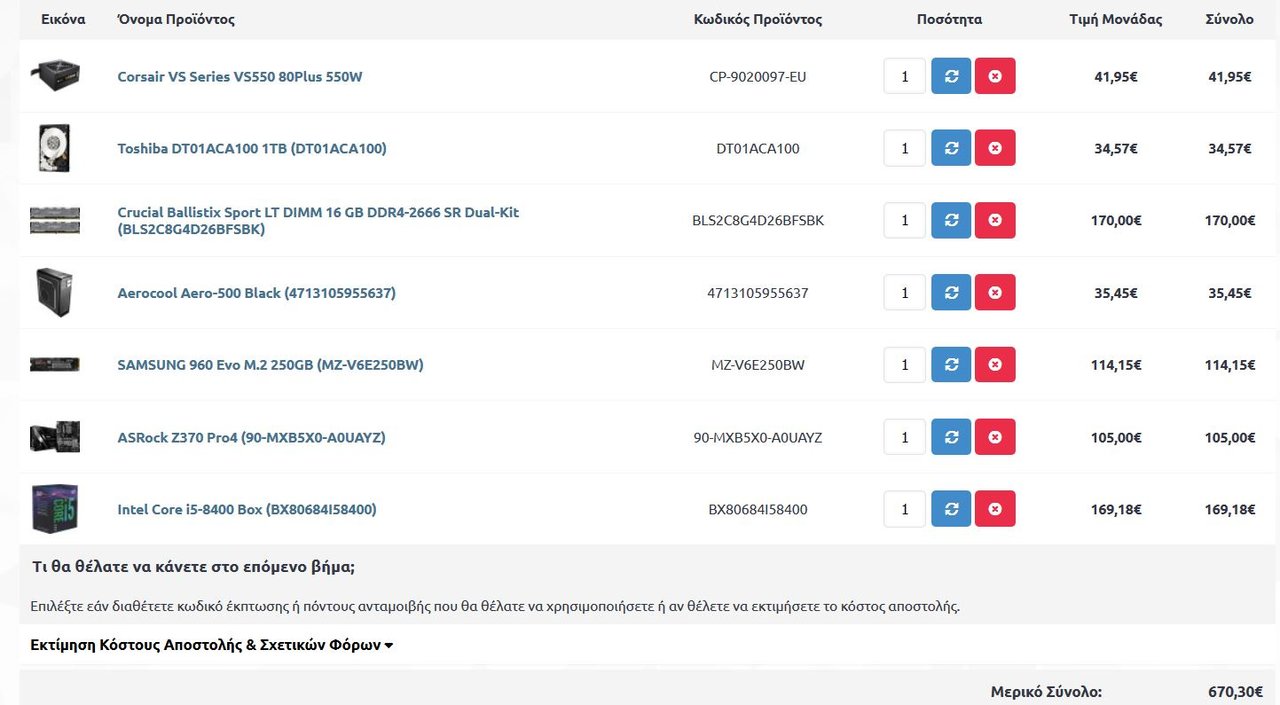Image resolution: width=1280 pixels, height=705 pixels.
Task: Open Samsung 960 Evo SSD image
Action: [x=55, y=365]
